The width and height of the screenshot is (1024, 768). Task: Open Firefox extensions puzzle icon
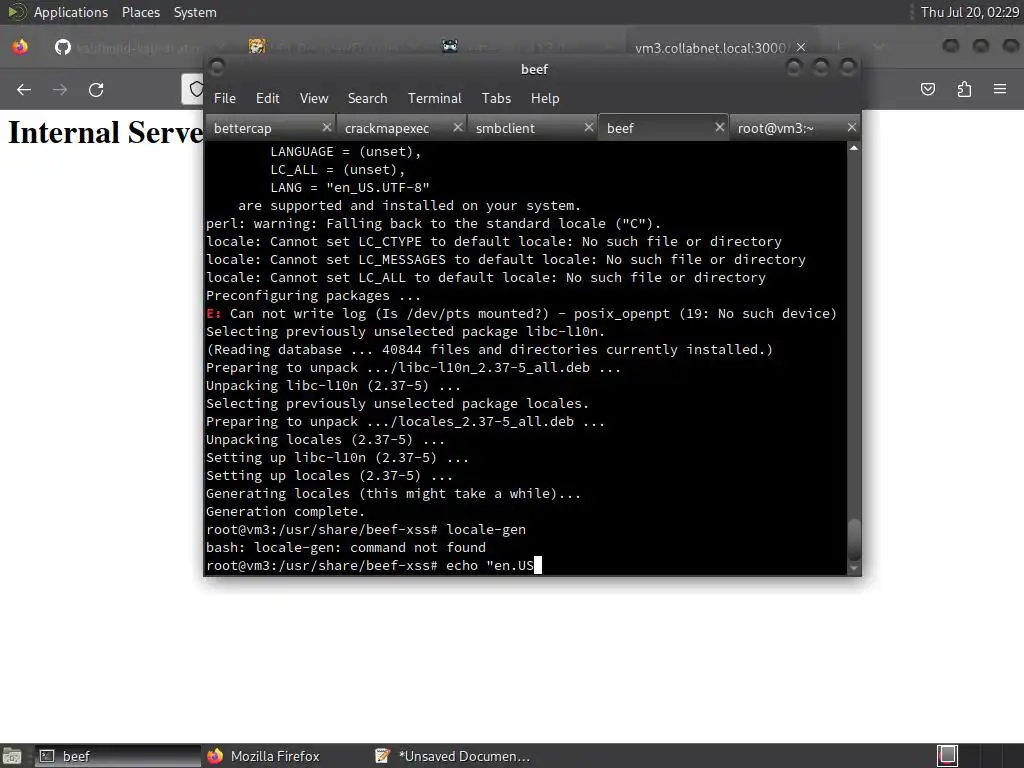point(964,89)
